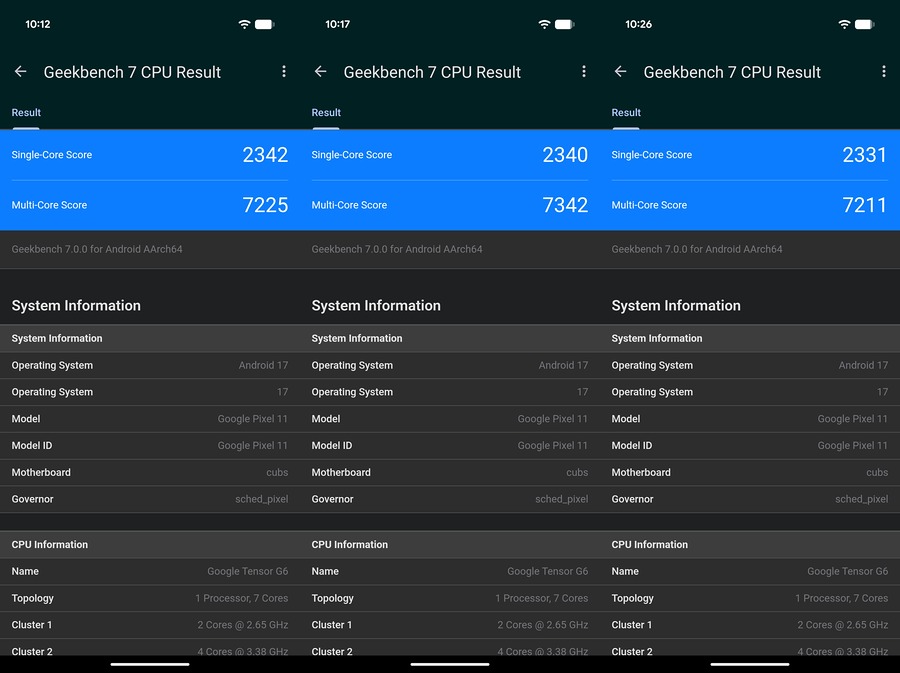
Task: Tap the 10:12 clock text
Action: pos(38,24)
